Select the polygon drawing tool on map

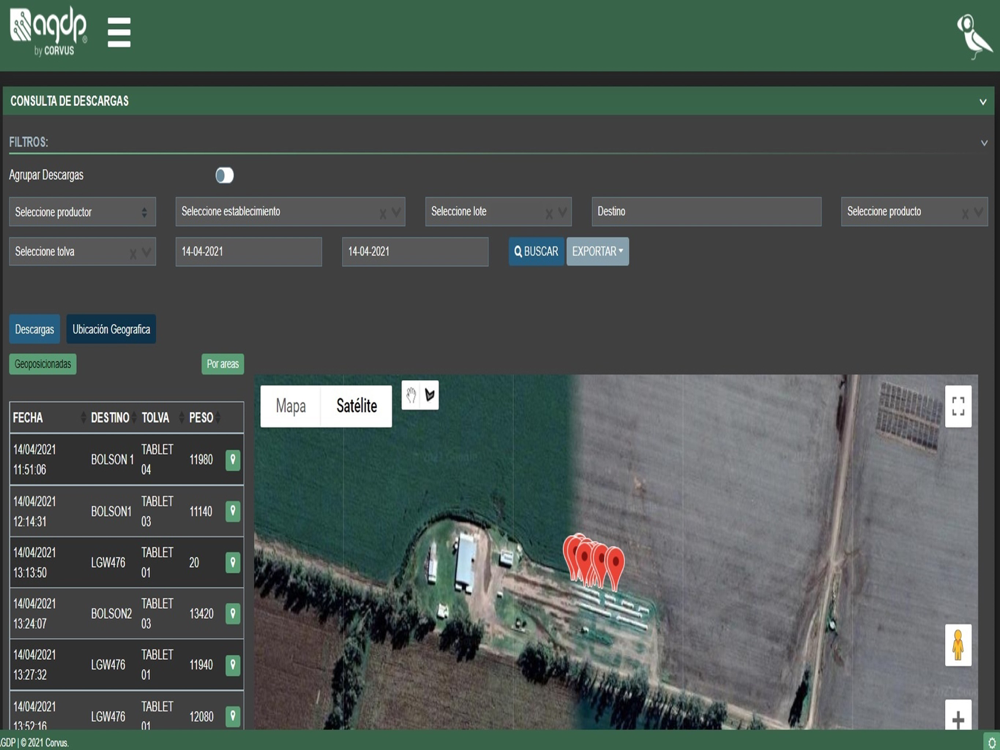(x=430, y=395)
